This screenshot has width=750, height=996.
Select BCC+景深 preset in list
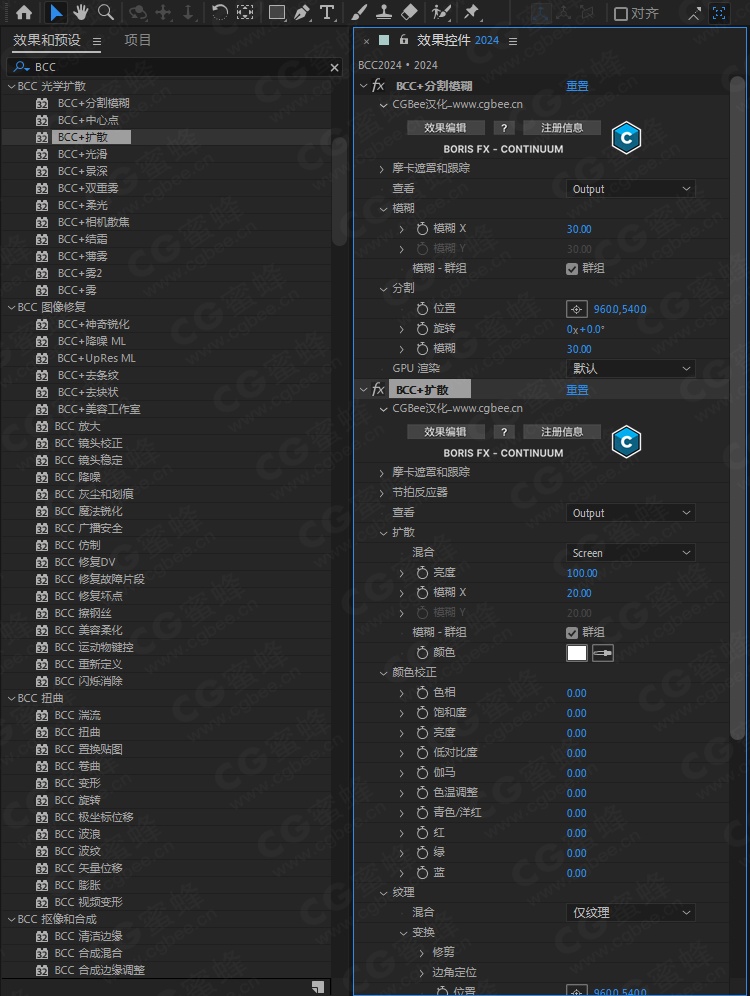(83, 171)
